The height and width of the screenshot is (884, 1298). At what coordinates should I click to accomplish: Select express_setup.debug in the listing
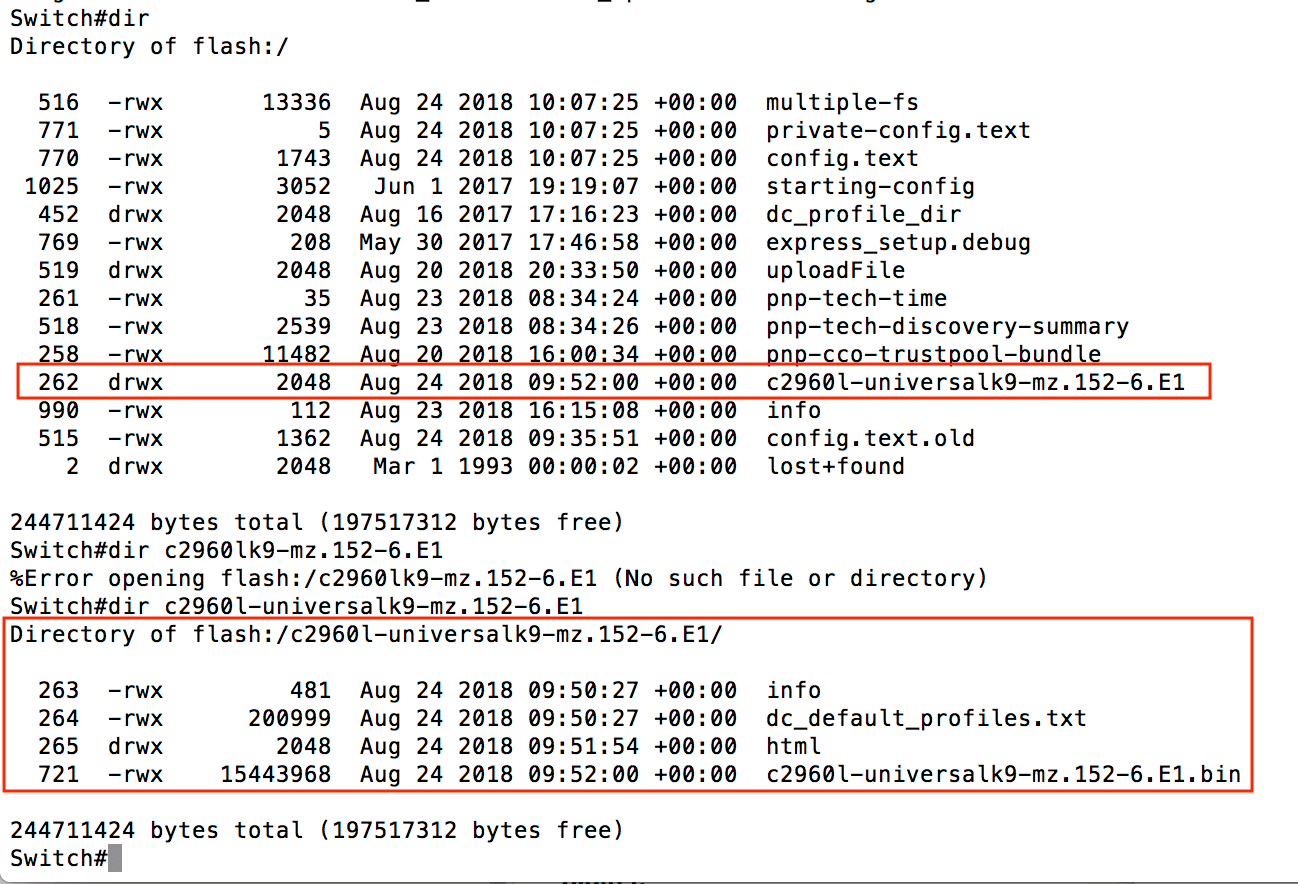coord(898,242)
